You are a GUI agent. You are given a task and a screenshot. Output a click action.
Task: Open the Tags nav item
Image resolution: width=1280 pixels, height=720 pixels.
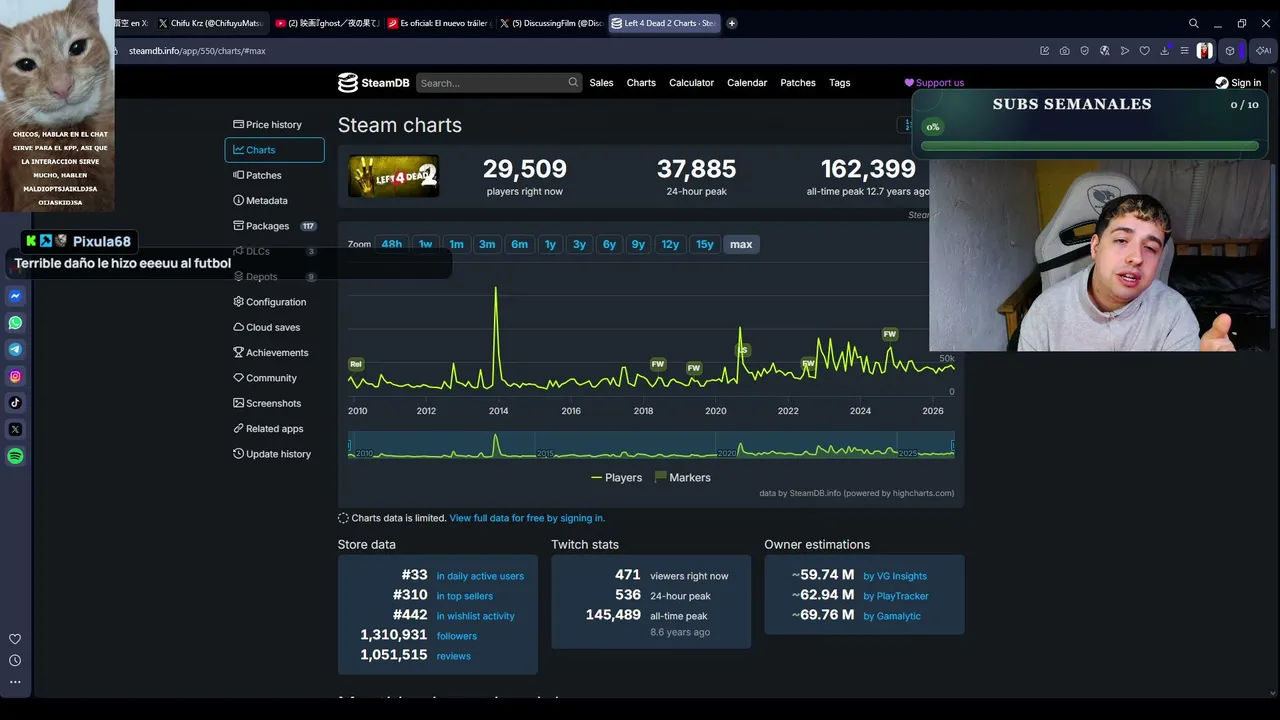tap(840, 83)
